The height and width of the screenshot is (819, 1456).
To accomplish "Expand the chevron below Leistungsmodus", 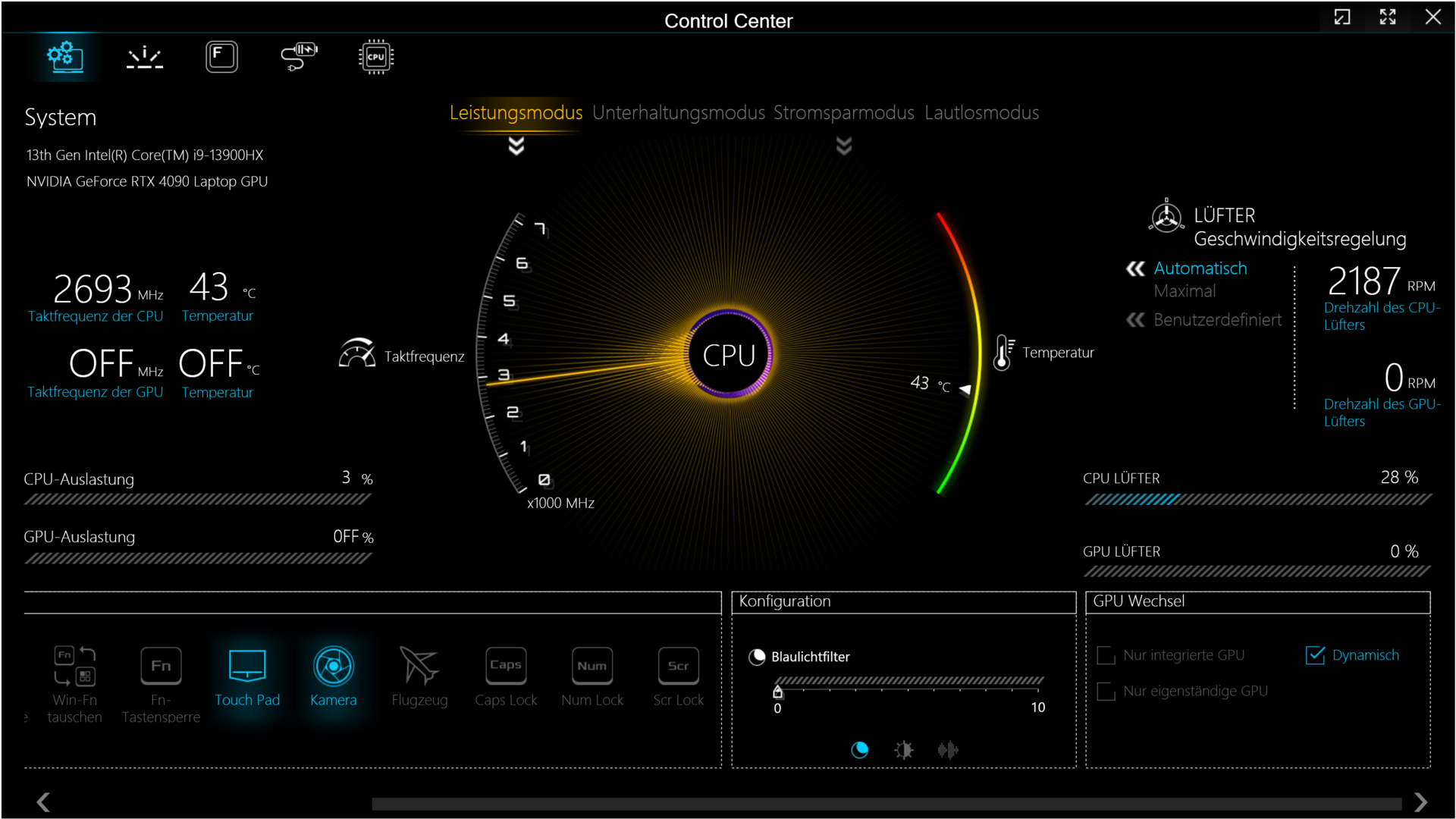I will 516,146.
